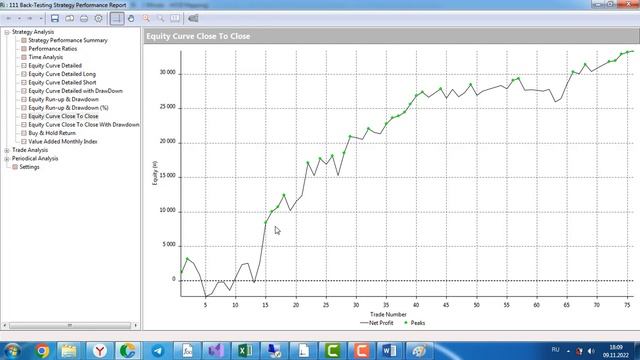Open Value Added Monthly Index chart

[63, 142]
